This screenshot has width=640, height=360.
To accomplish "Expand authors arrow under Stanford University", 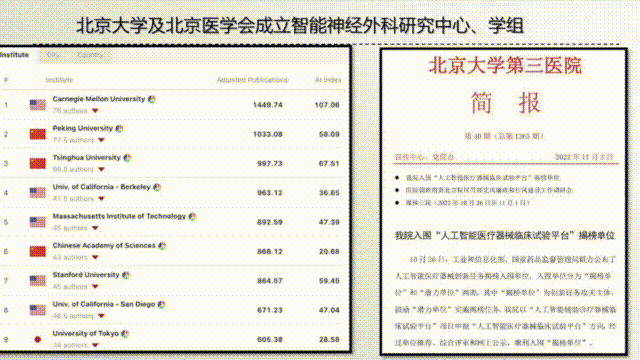I will point(95,287).
